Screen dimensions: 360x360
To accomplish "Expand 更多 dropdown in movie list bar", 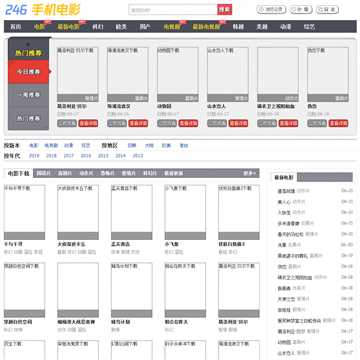I will point(250,173).
